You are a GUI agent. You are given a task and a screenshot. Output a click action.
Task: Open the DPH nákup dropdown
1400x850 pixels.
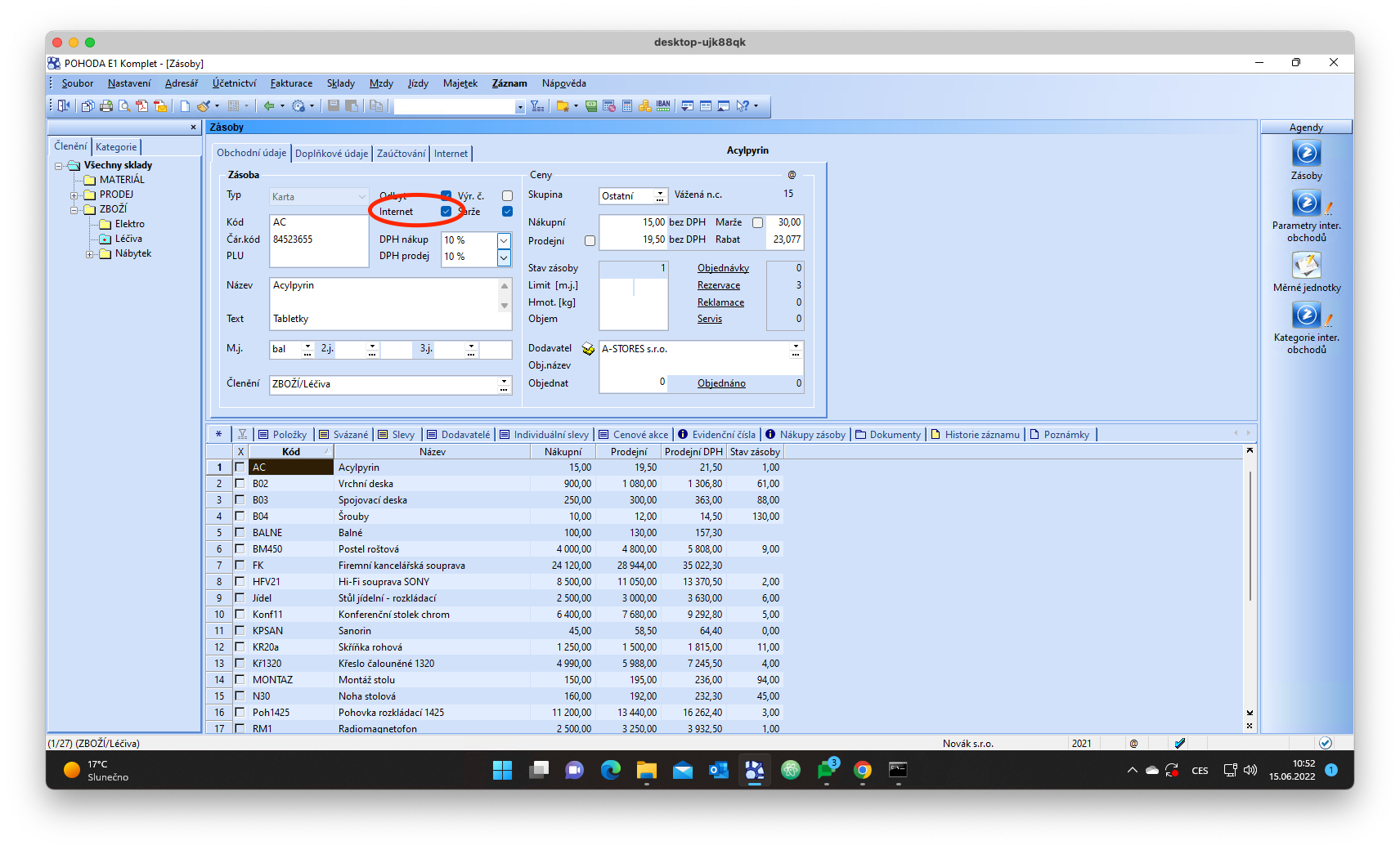(x=504, y=240)
